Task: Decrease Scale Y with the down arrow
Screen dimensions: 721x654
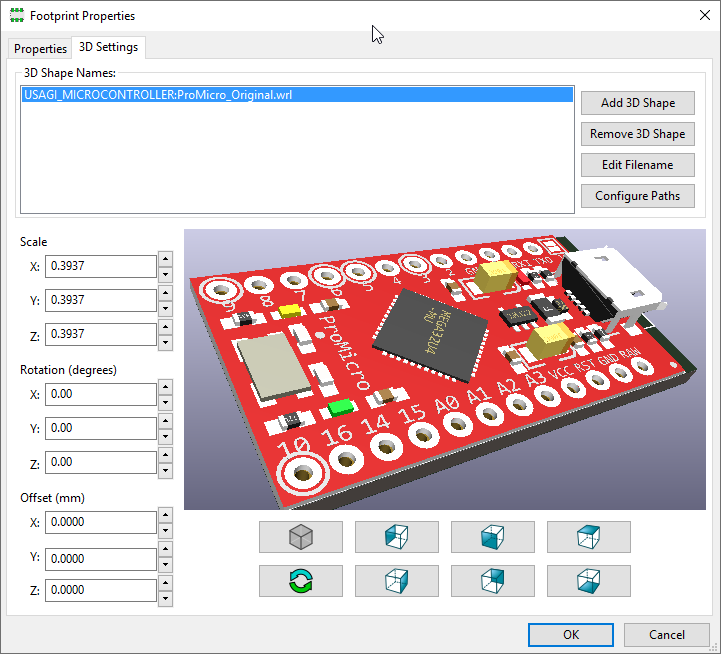Action: (166, 308)
